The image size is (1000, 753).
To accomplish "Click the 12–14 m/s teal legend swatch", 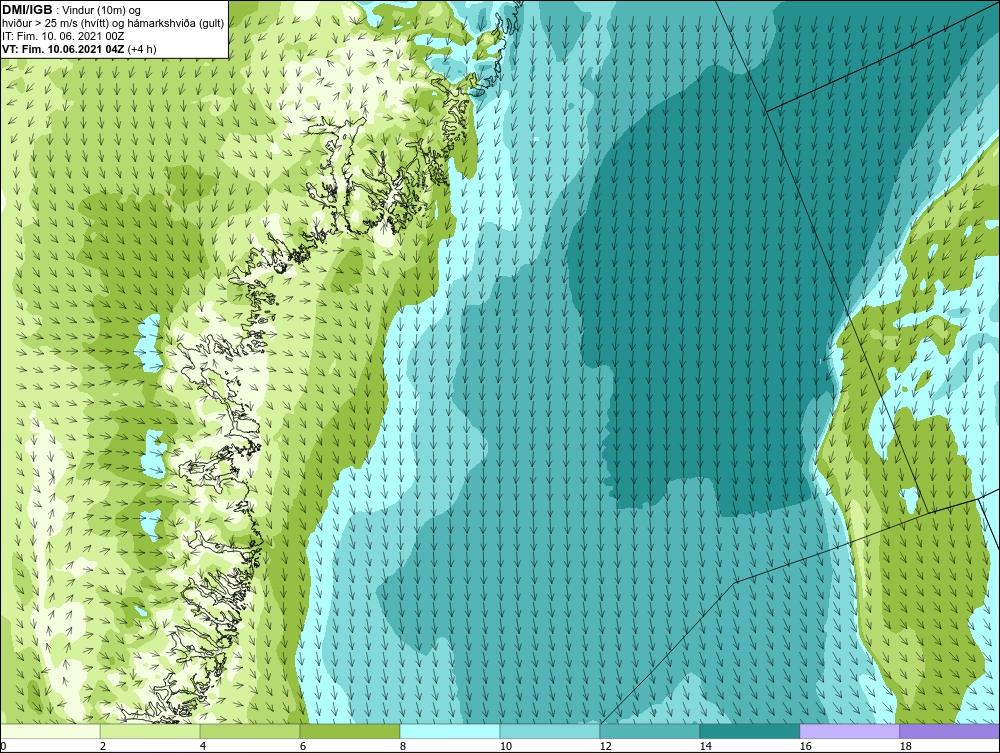I will 650,731.
